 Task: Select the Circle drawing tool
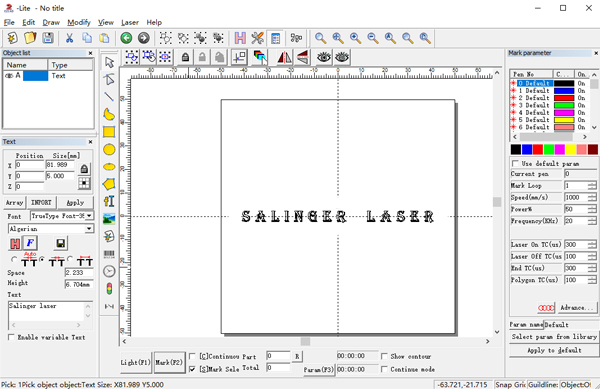pos(109,150)
